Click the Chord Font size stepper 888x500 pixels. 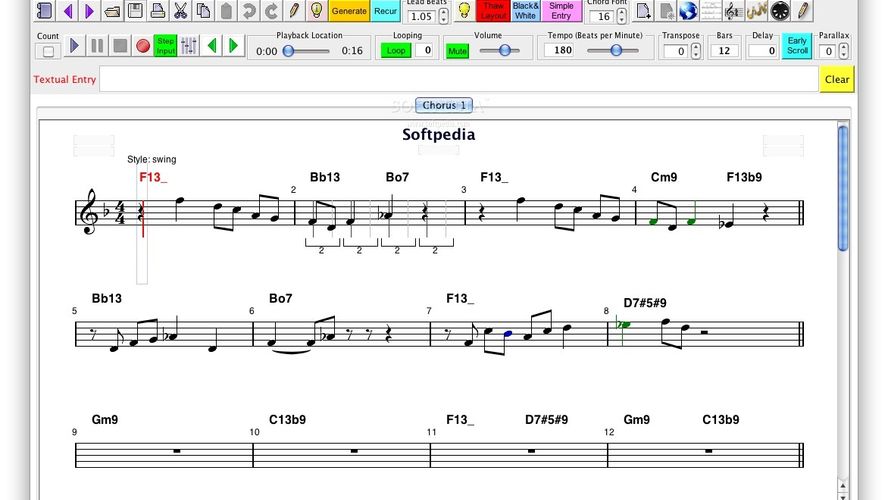(x=620, y=16)
